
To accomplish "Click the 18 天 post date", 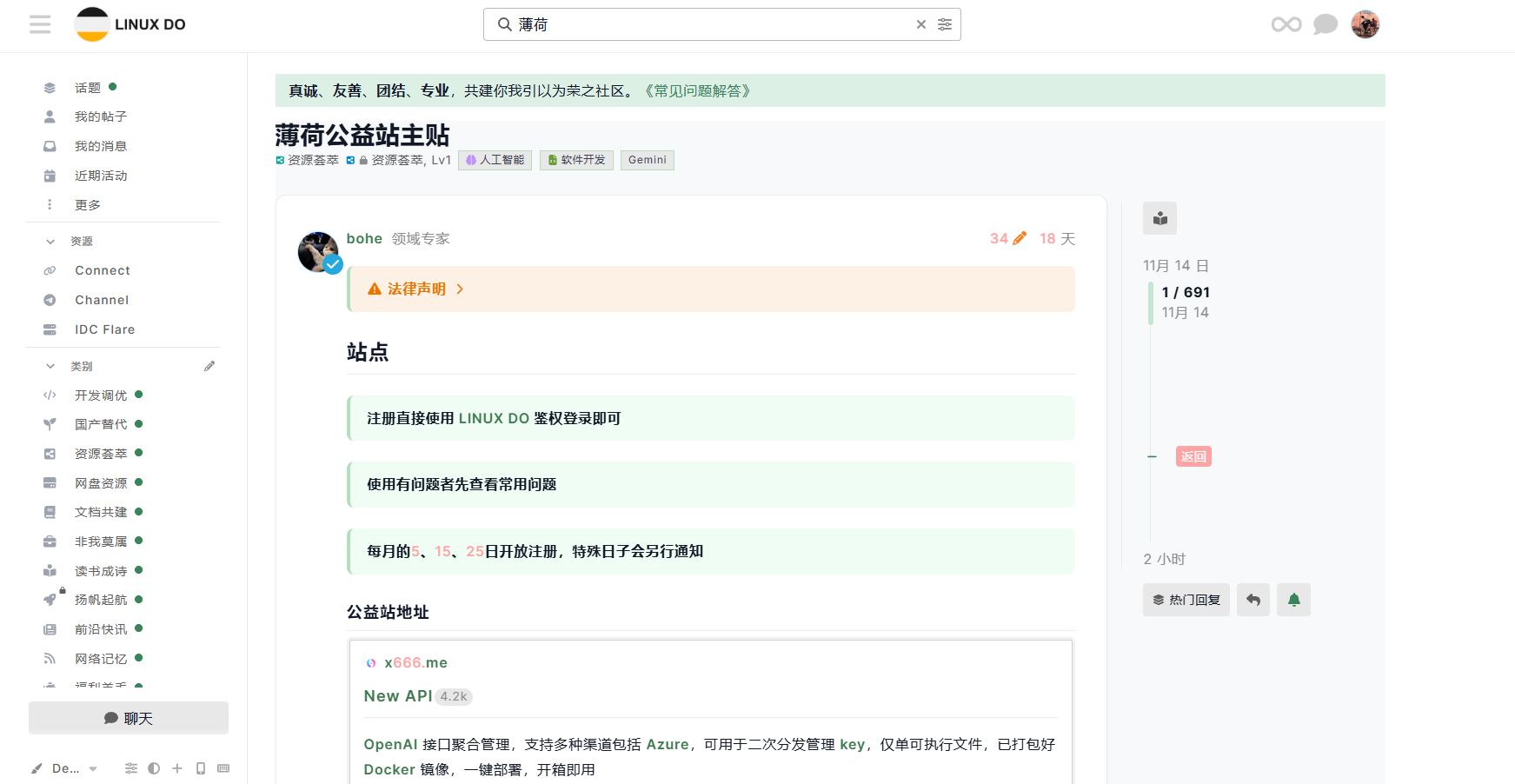I will [x=1057, y=238].
